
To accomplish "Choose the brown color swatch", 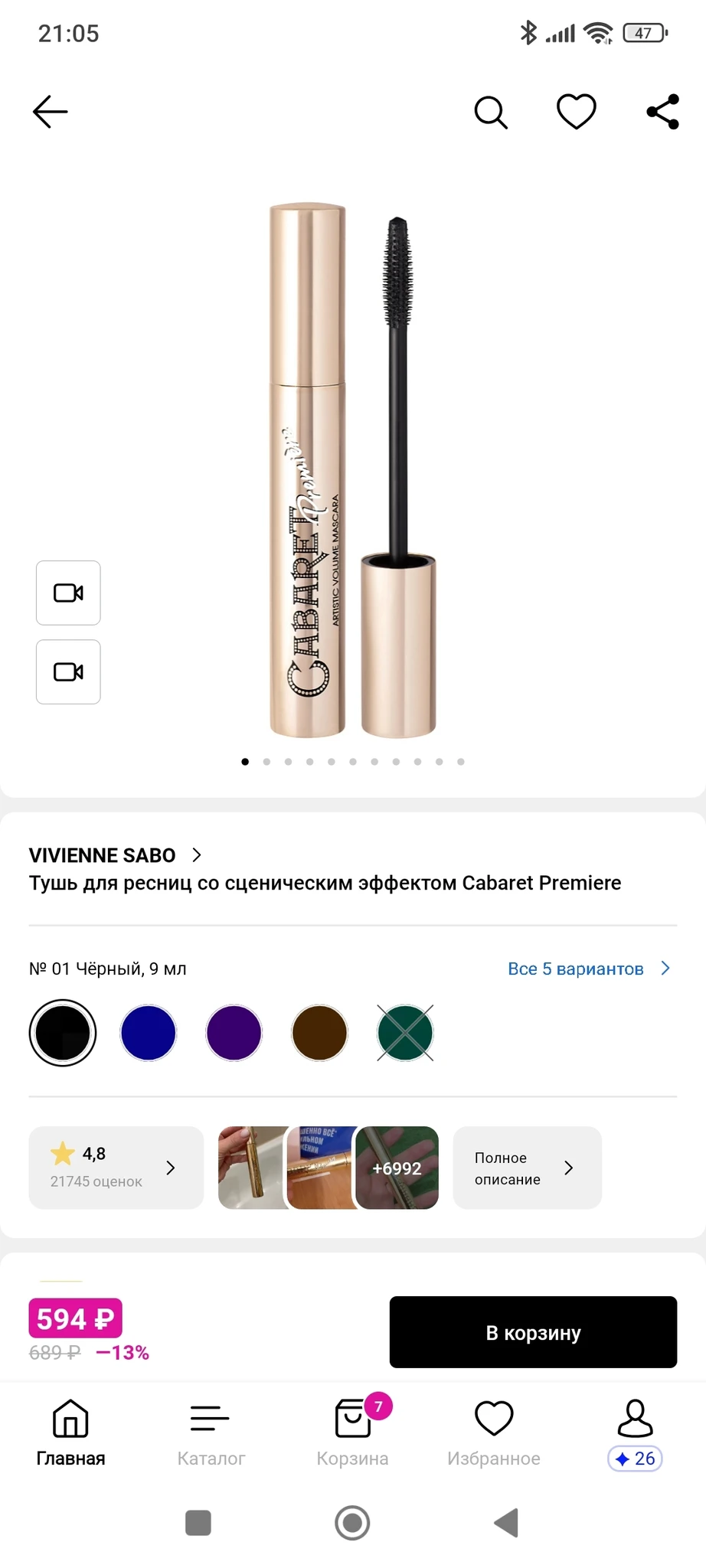I will [320, 1033].
